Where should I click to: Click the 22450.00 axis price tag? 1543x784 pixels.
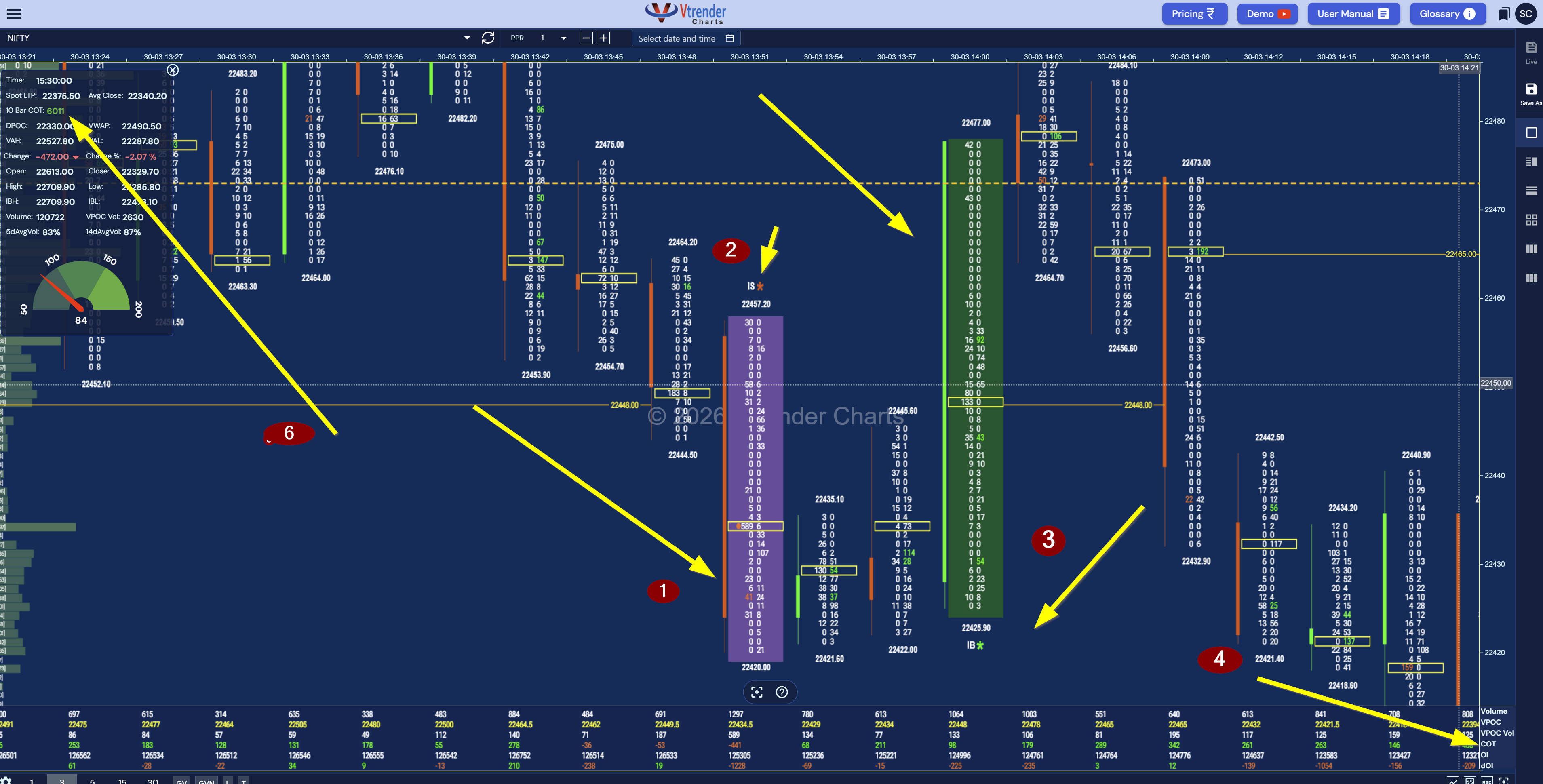1496,384
